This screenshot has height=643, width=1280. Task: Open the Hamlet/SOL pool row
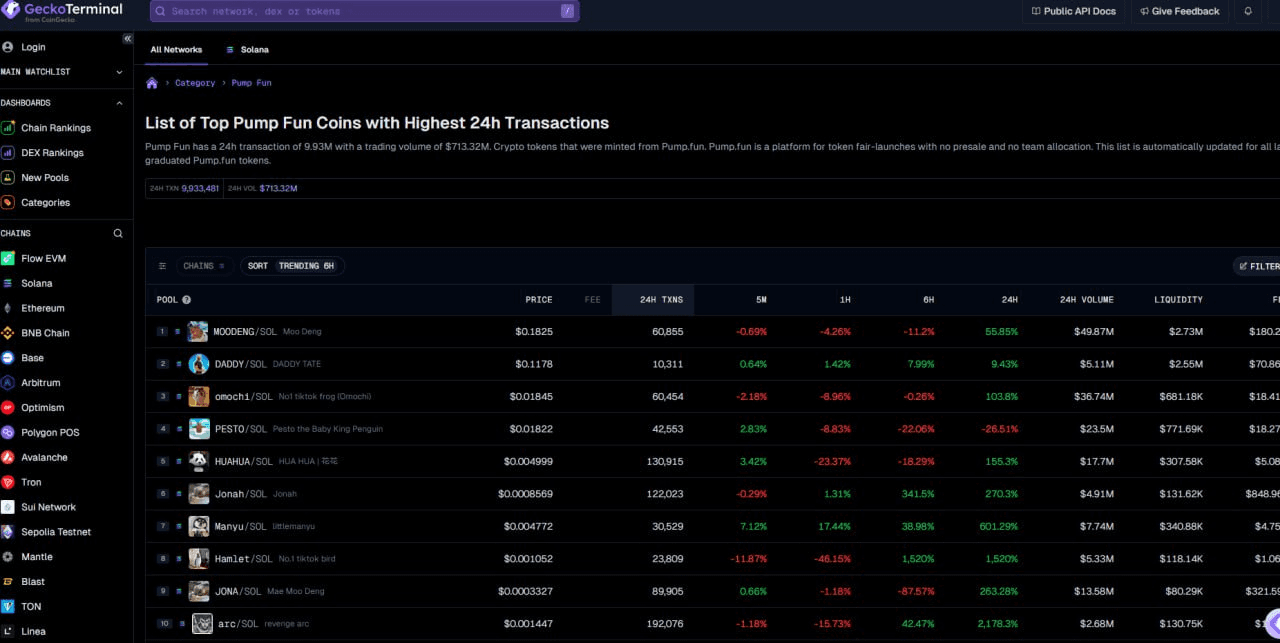tap(712, 559)
